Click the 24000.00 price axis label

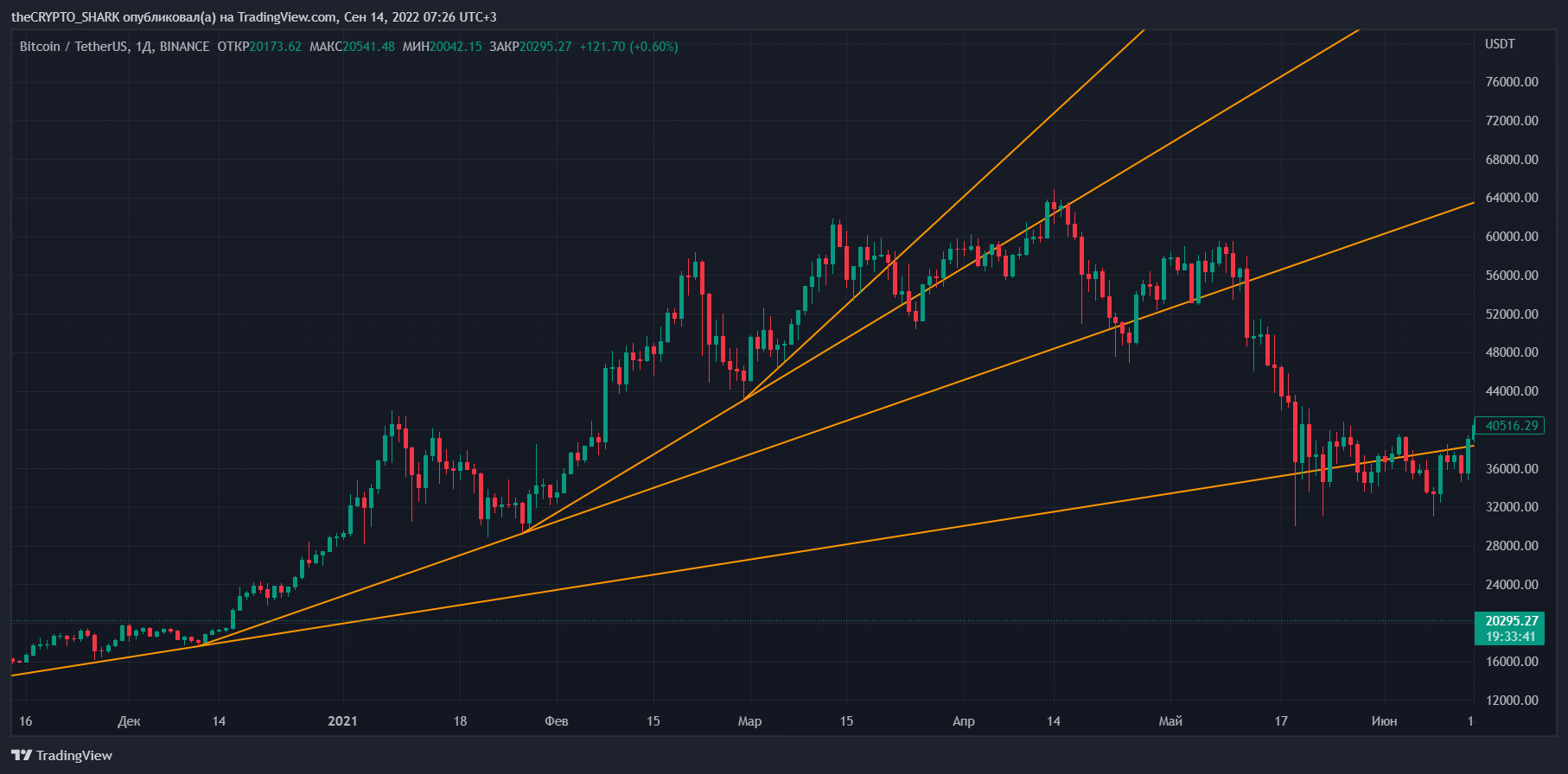(x=1512, y=585)
